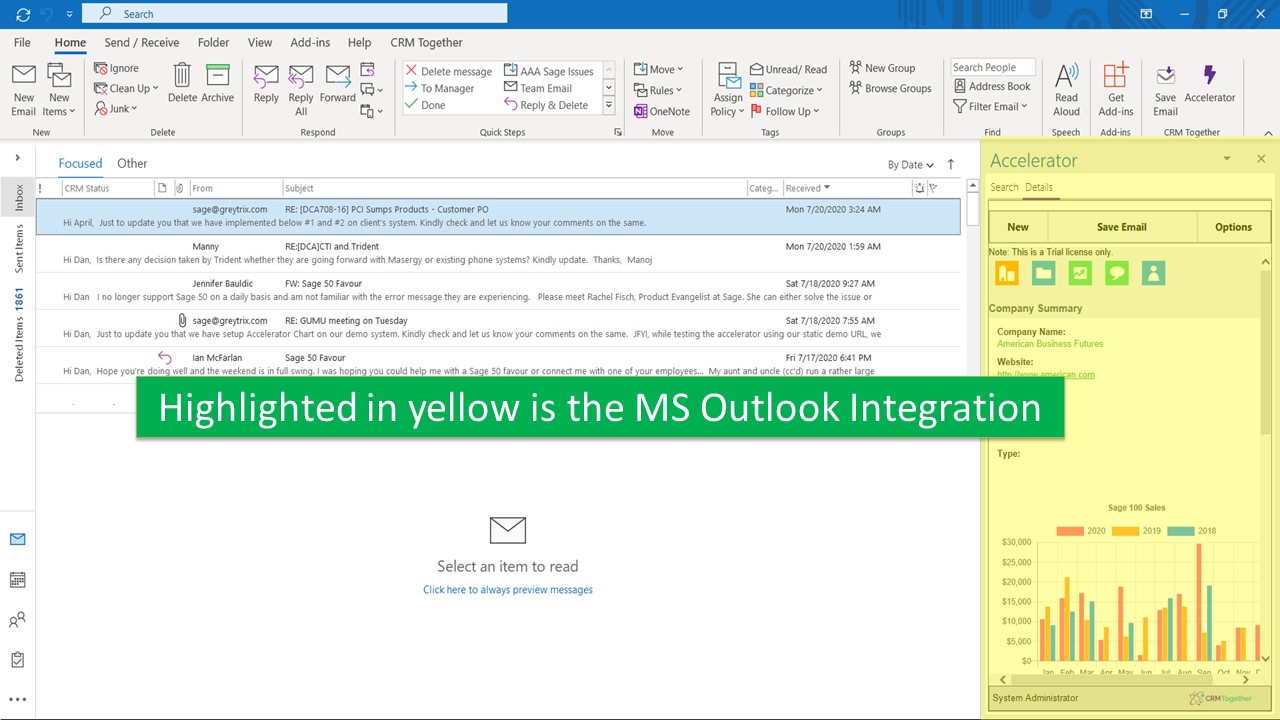This screenshot has height=720, width=1280.
Task: Open the Filter Email dropdown
Action: click(990, 106)
